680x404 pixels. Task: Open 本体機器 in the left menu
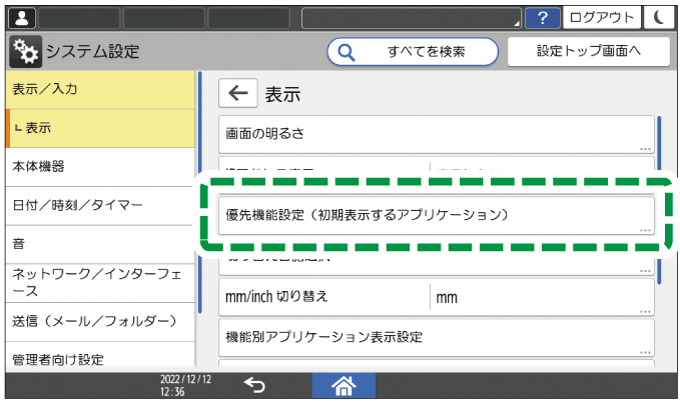point(100,167)
